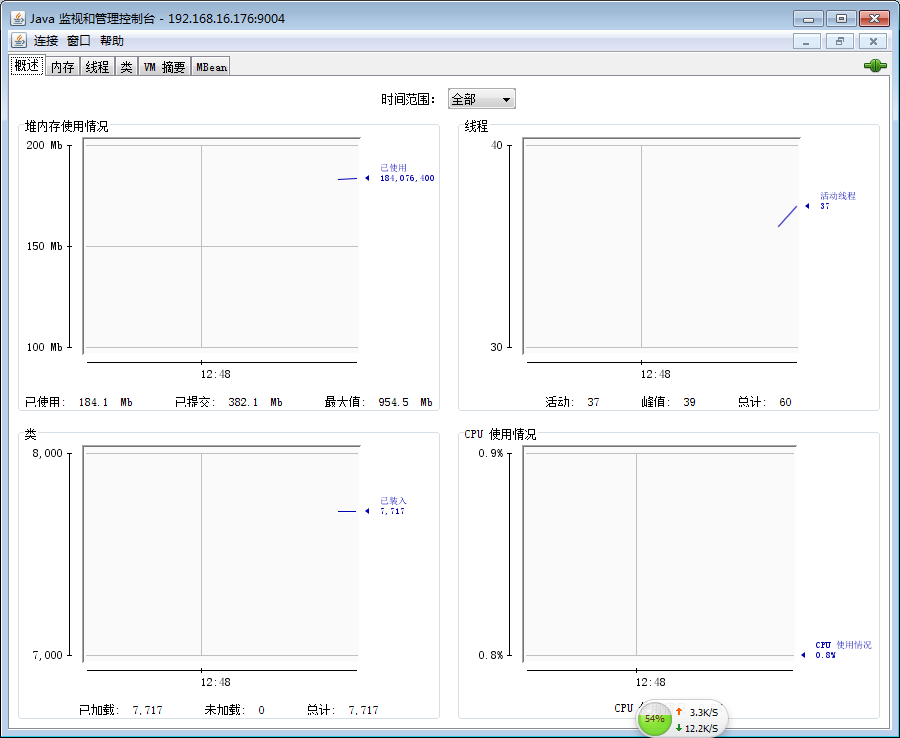The image size is (900, 738).
Task: Click the 类 chart area
Action: (222, 554)
